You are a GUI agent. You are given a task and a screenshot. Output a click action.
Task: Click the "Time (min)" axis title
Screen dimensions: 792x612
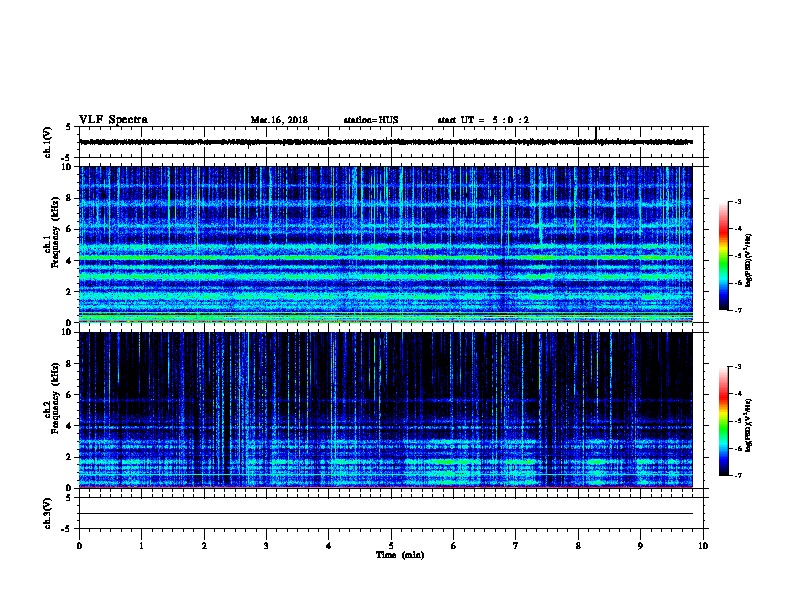(400, 555)
